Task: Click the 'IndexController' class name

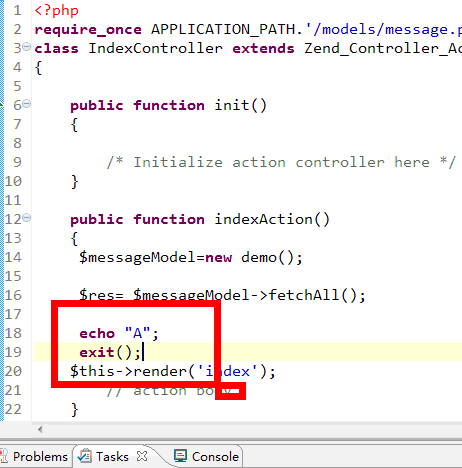Action: (155, 49)
